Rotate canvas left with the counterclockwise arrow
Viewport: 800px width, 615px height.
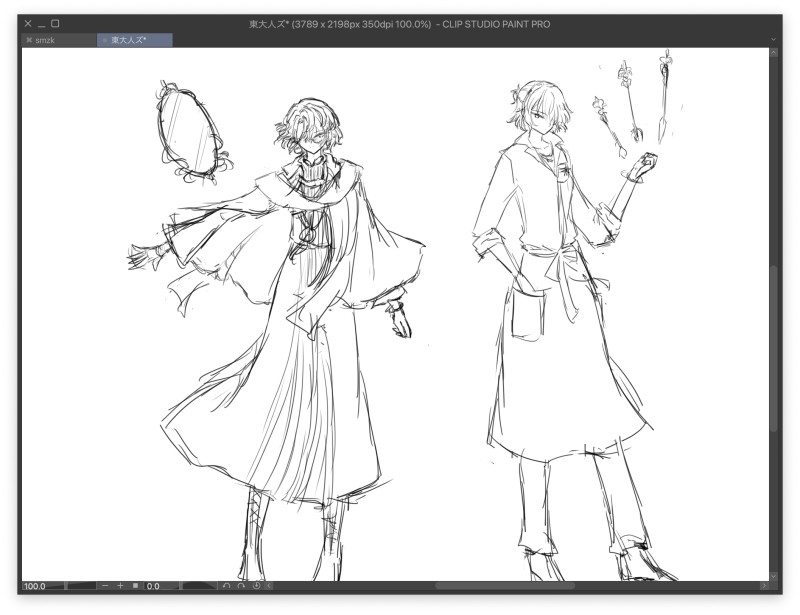click(x=227, y=586)
